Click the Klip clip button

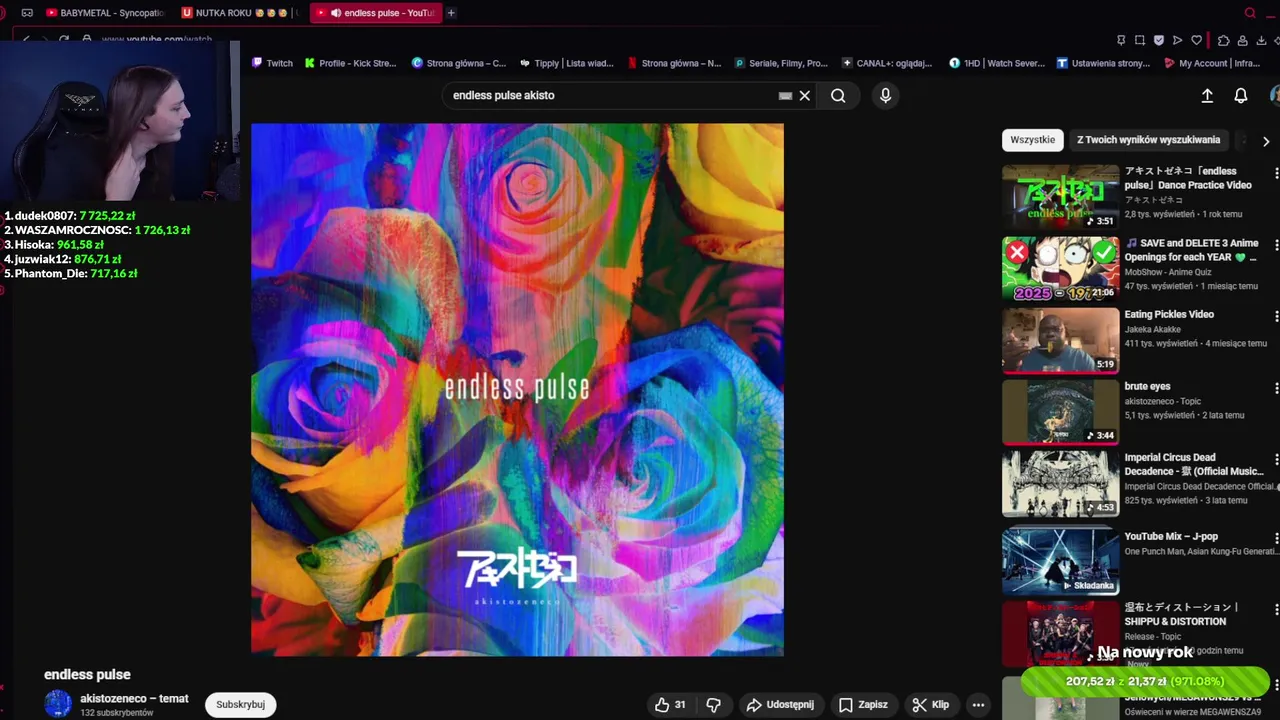pyautogui.click(x=930, y=705)
